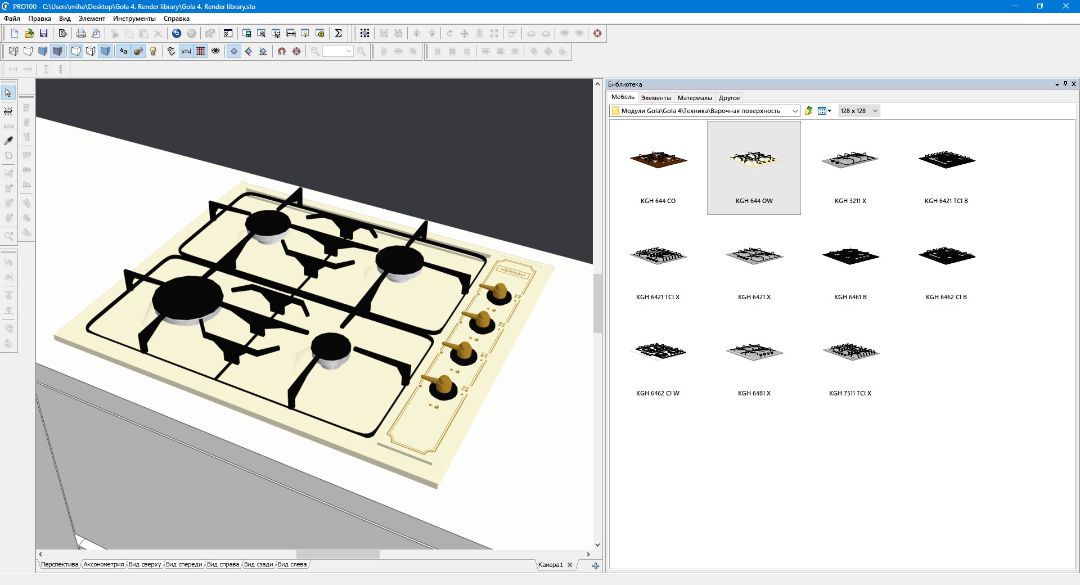Click the New document icon
The image size is (1080, 585).
pos(14,33)
